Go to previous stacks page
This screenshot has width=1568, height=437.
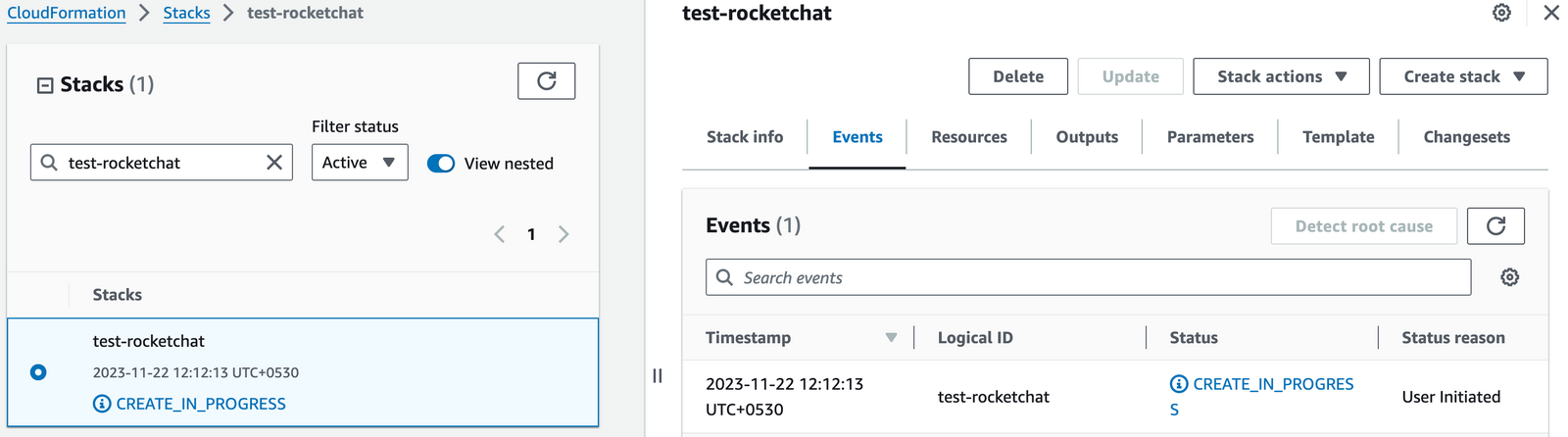point(500,234)
